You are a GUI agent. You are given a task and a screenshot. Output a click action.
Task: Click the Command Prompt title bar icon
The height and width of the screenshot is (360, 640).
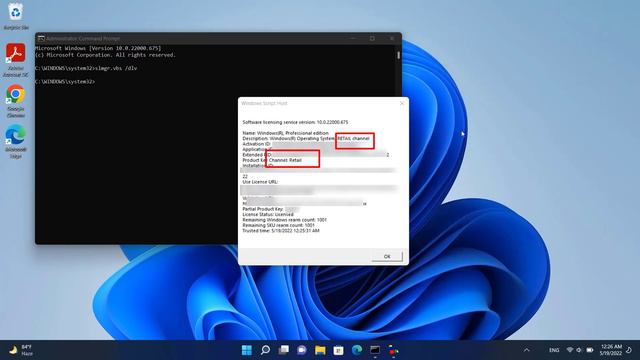41,38
